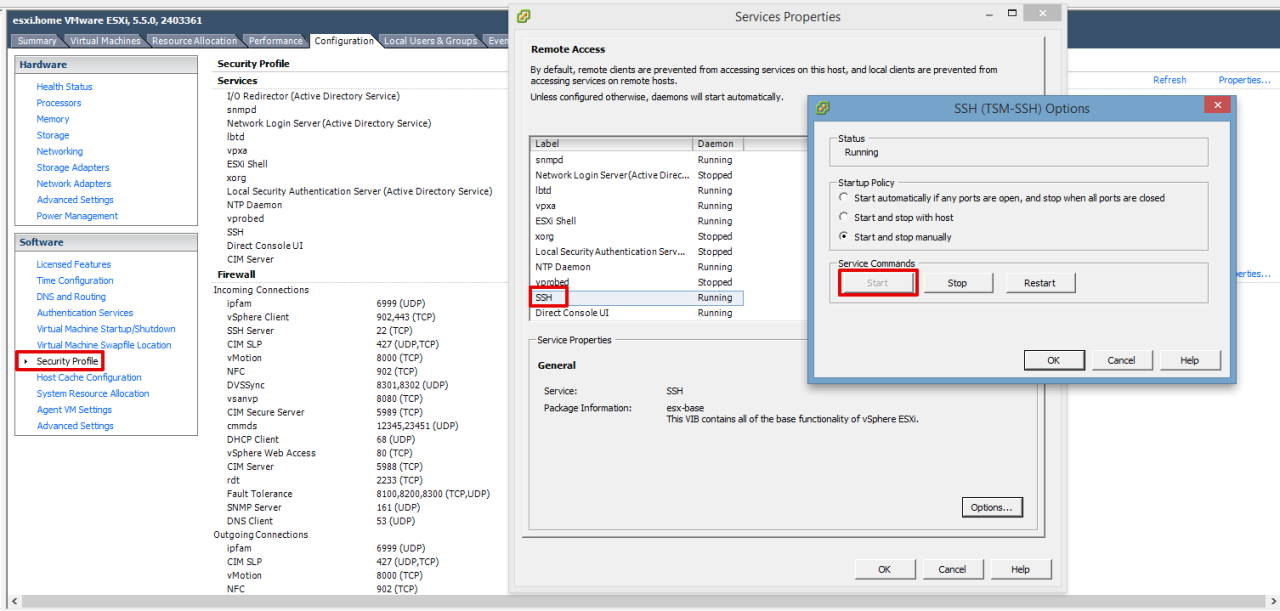Click Help at bottom of Services Properties
Screen dimensions: 1280x611
(x=1020, y=569)
